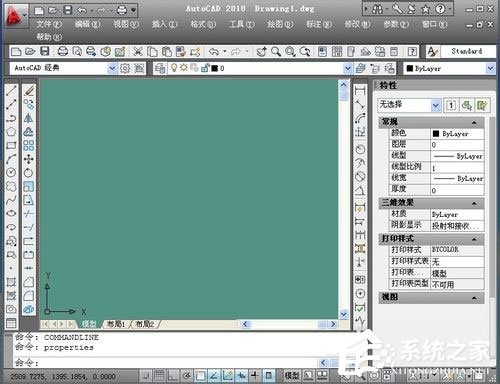Click the 模型 button in status bar

pyautogui.click(x=292, y=376)
